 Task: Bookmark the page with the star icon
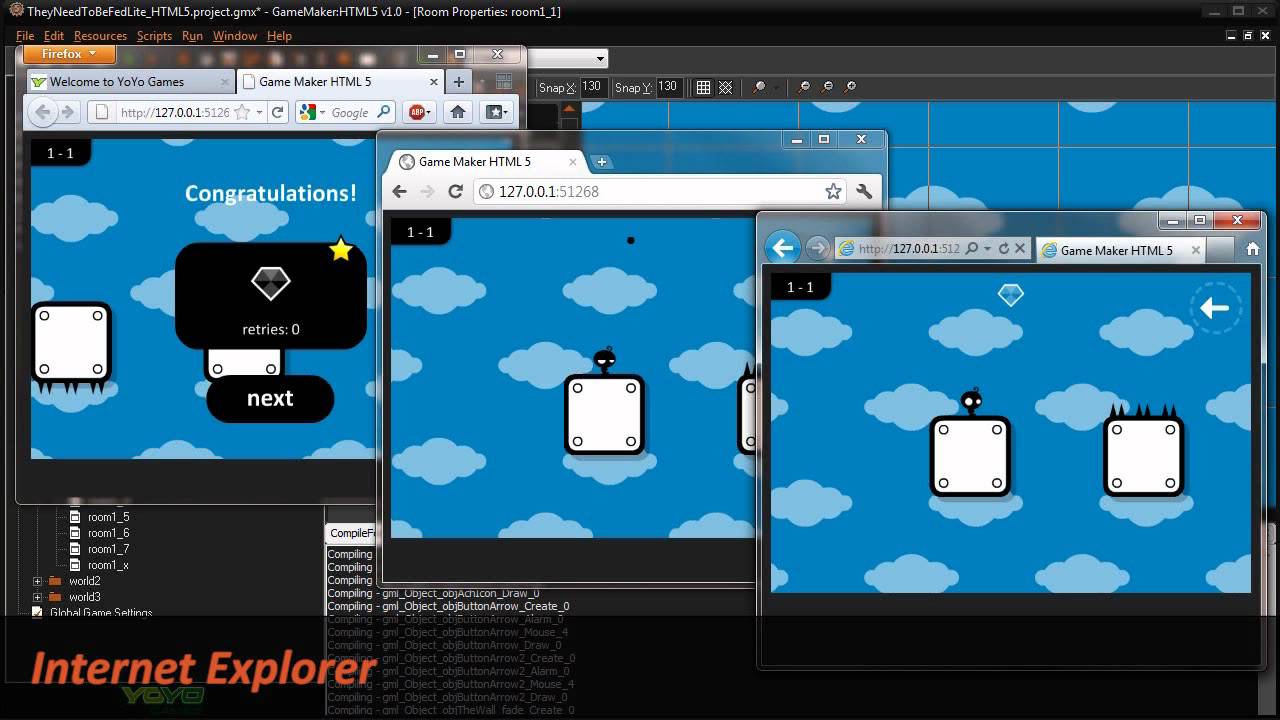pyautogui.click(x=241, y=113)
